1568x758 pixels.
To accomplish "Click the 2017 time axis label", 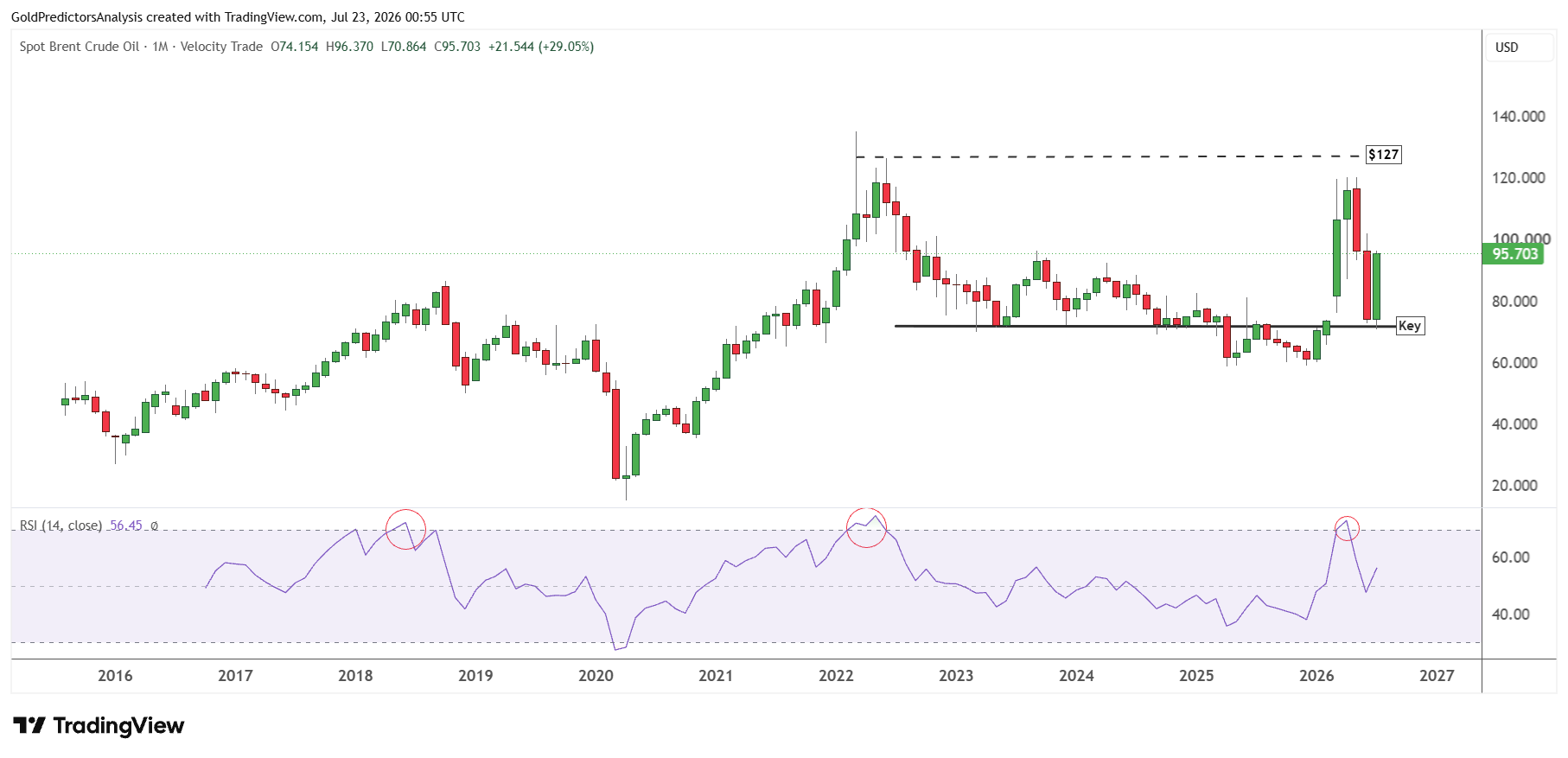I will tap(235, 676).
